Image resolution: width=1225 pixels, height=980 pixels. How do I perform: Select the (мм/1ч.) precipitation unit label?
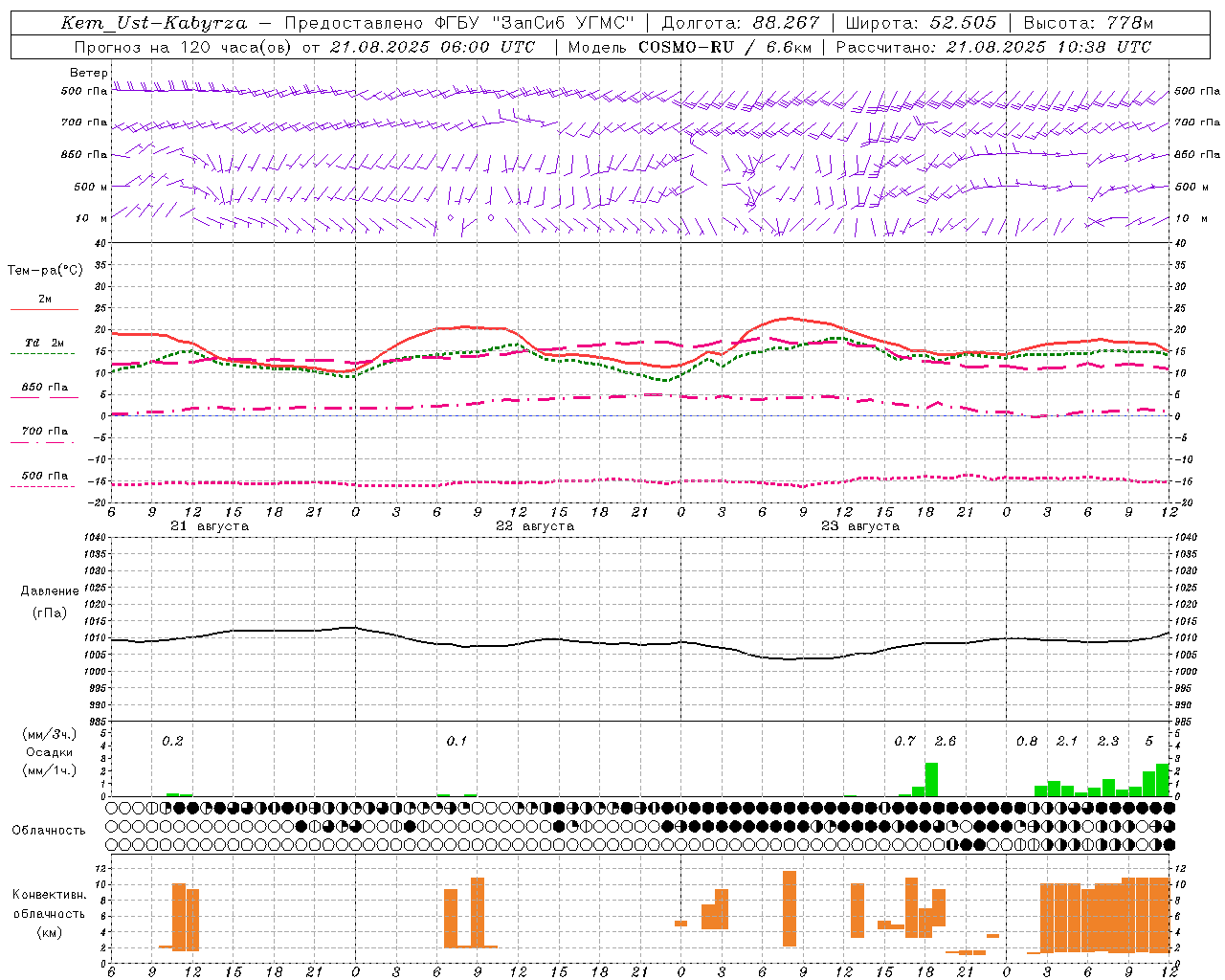pyautogui.click(x=49, y=770)
